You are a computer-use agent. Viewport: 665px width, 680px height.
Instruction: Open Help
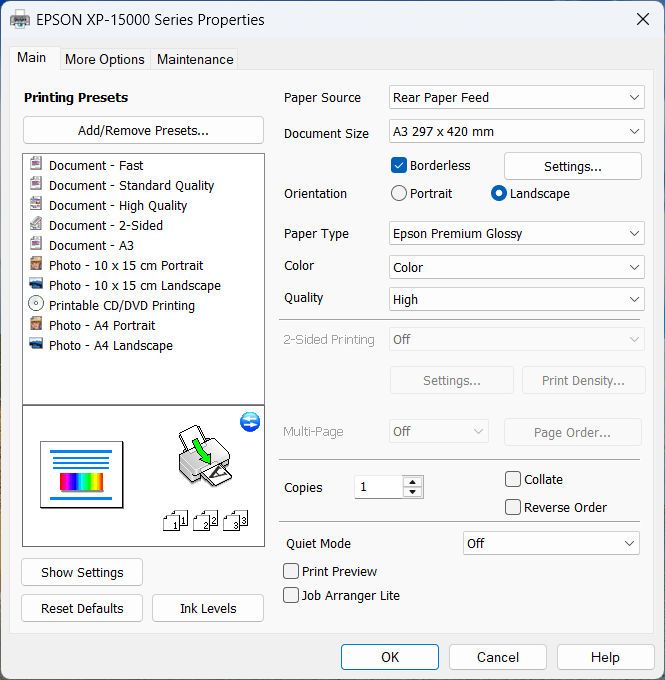click(605, 657)
